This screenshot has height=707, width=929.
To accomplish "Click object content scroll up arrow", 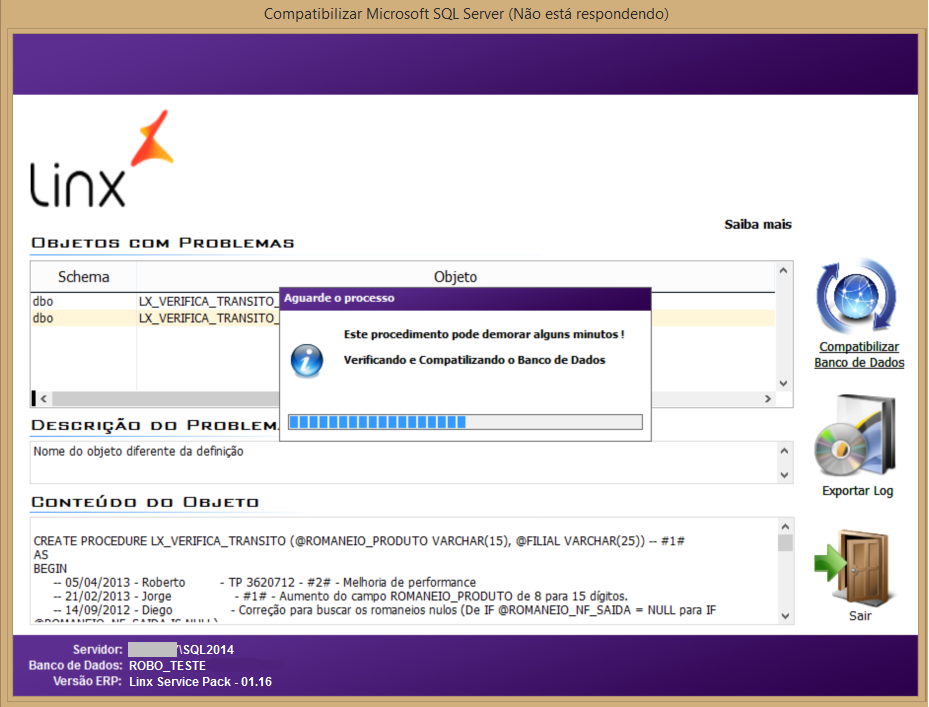I will click(x=785, y=526).
